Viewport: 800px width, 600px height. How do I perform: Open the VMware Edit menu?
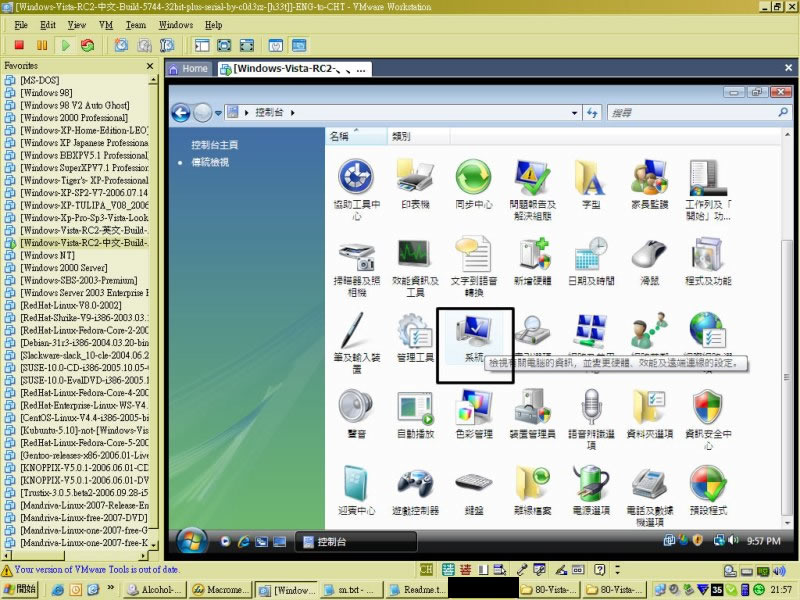(47, 25)
